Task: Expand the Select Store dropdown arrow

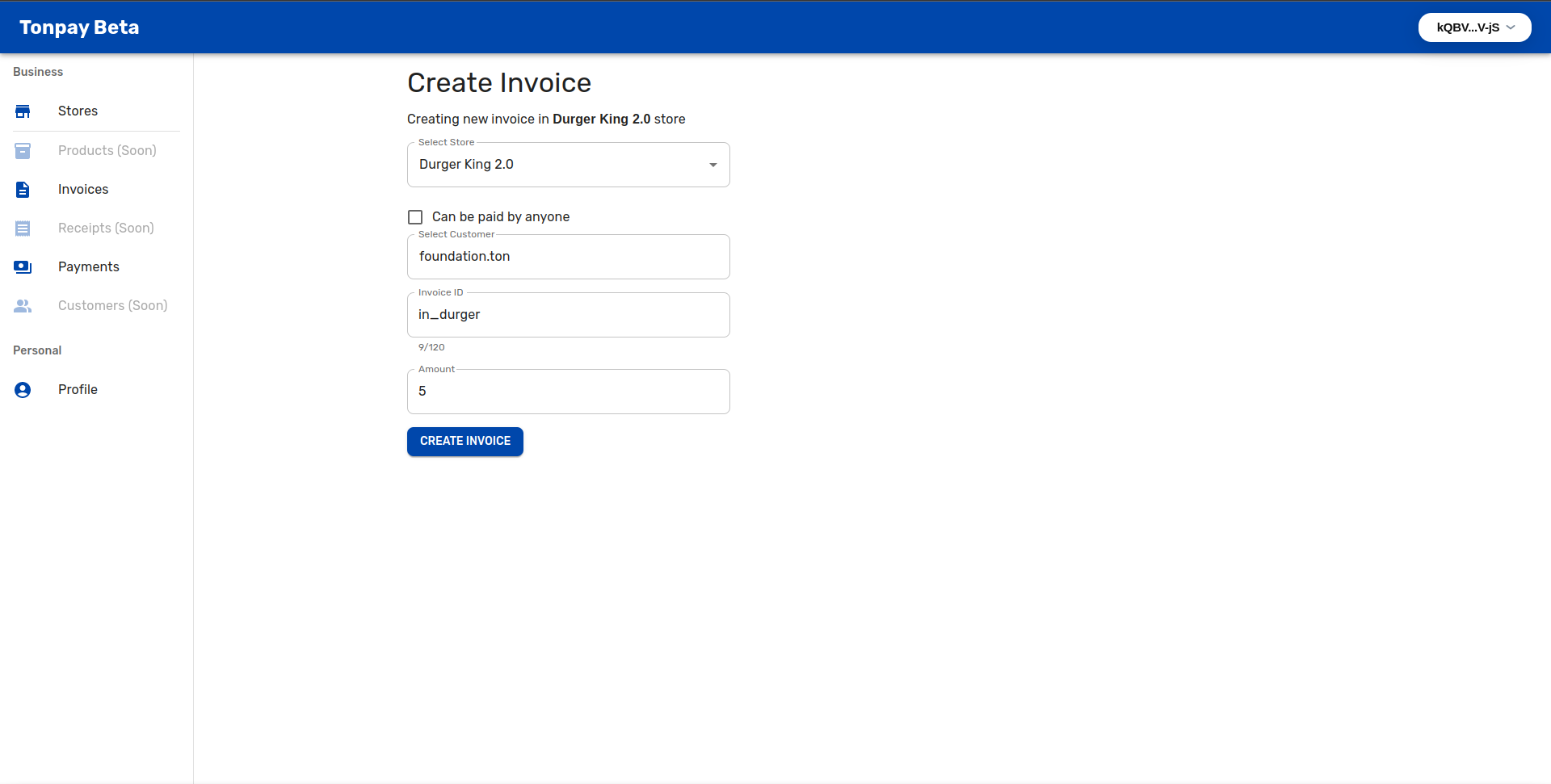Action: tap(713, 165)
